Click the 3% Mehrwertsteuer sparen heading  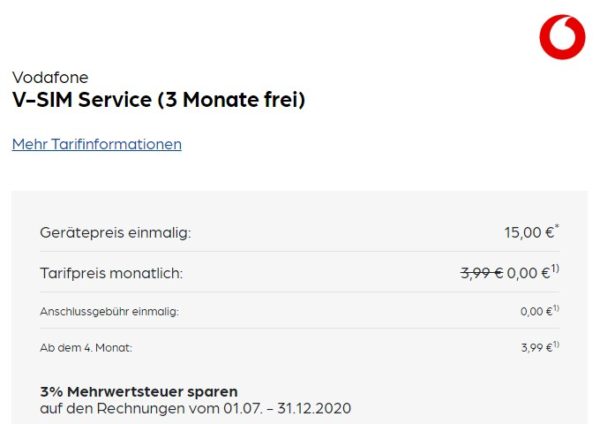point(139,391)
